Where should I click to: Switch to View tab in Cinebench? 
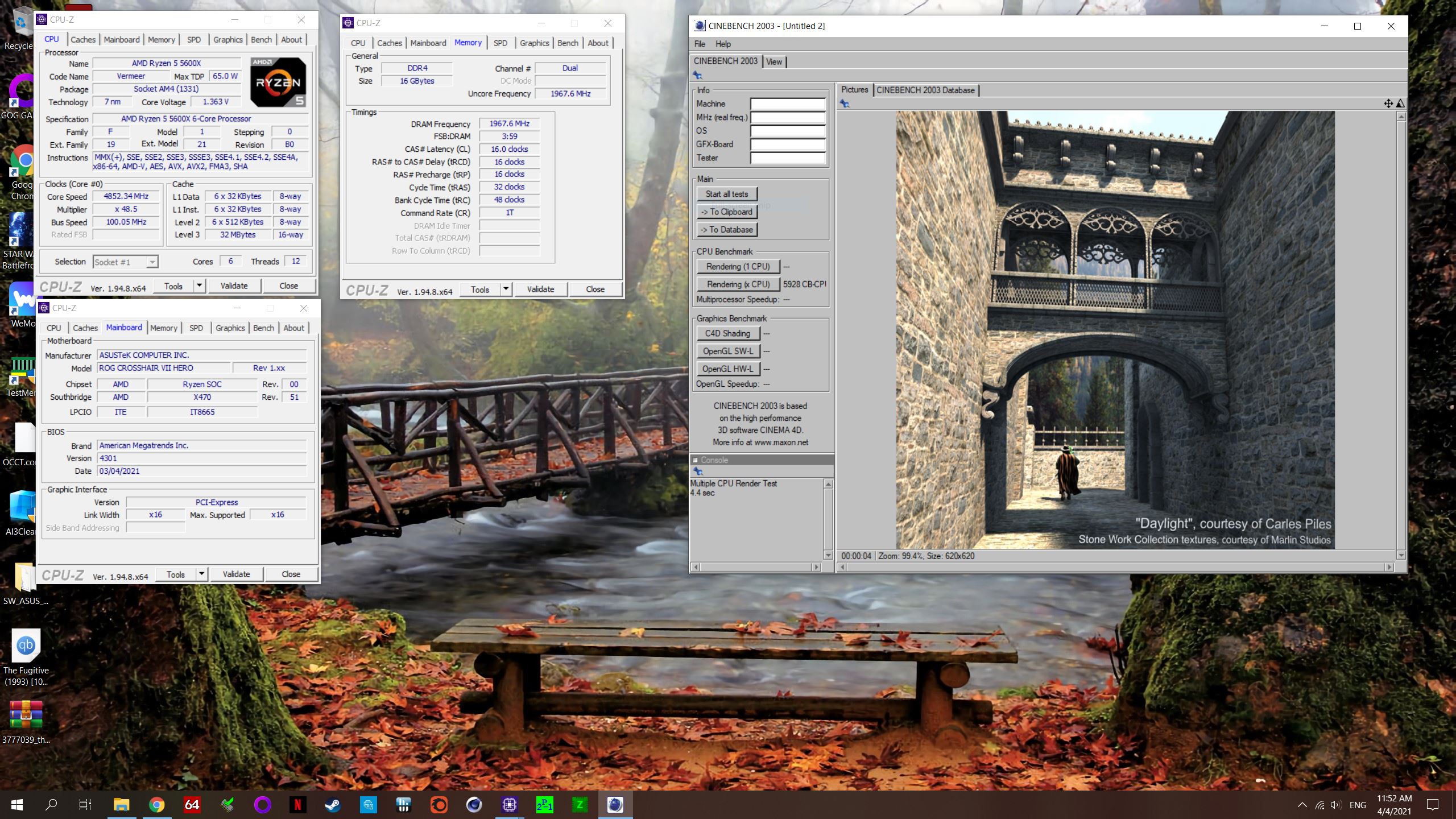(774, 61)
